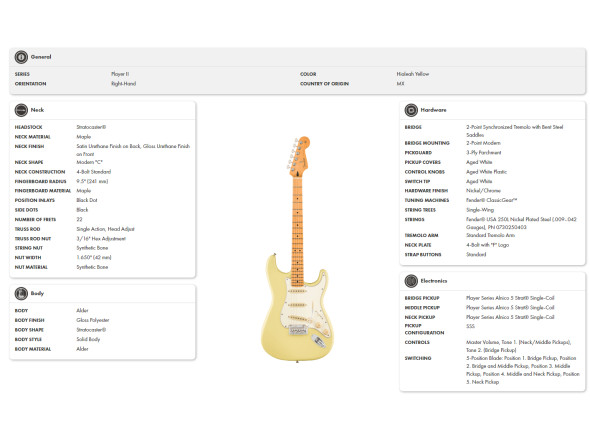Image resolution: width=590 pixels, height=434 pixels.
Task: Select the '2-Point Modern' bridge mounting value
Action: 484,143
